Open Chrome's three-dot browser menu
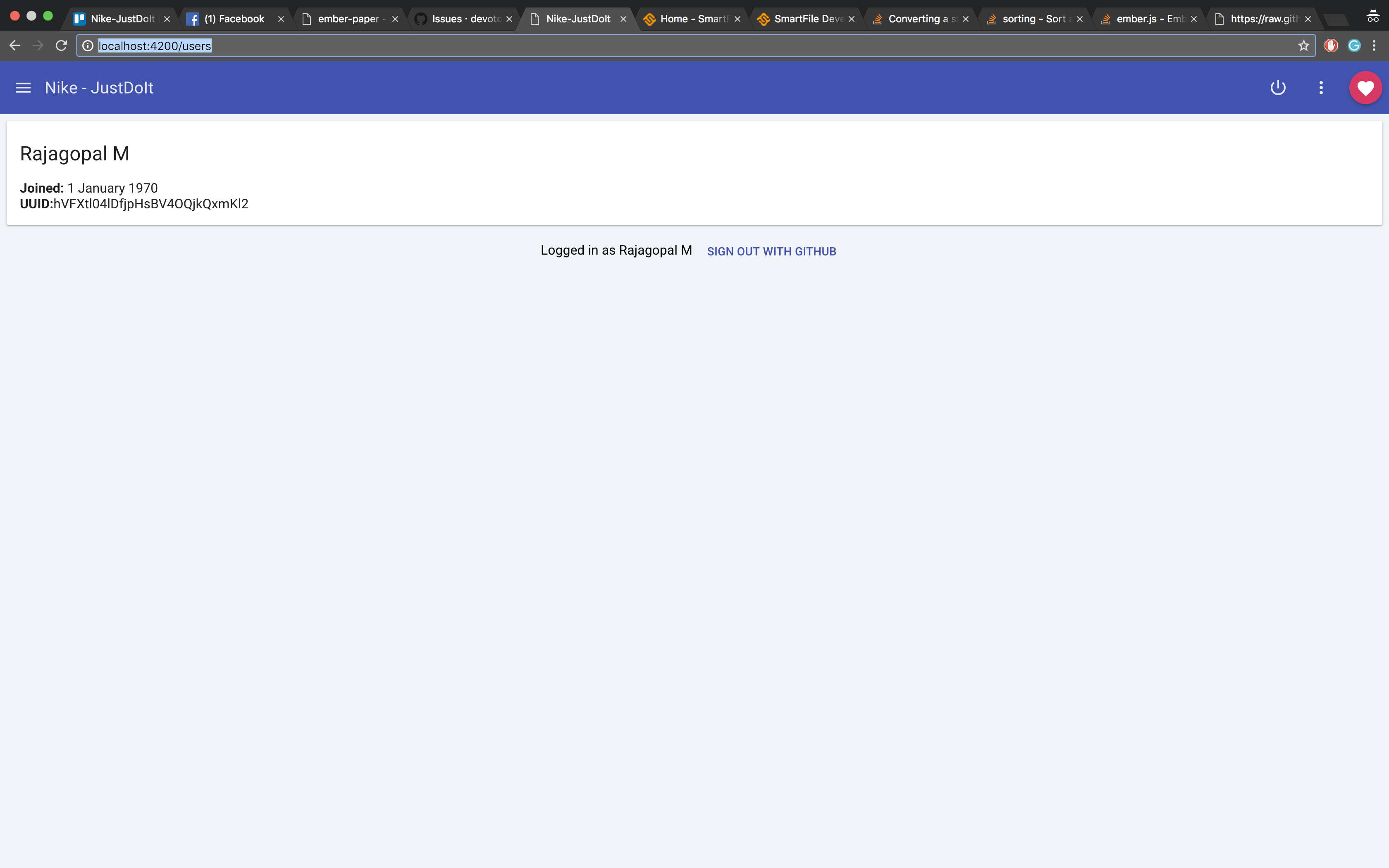1389x868 pixels. [1375, 46]
